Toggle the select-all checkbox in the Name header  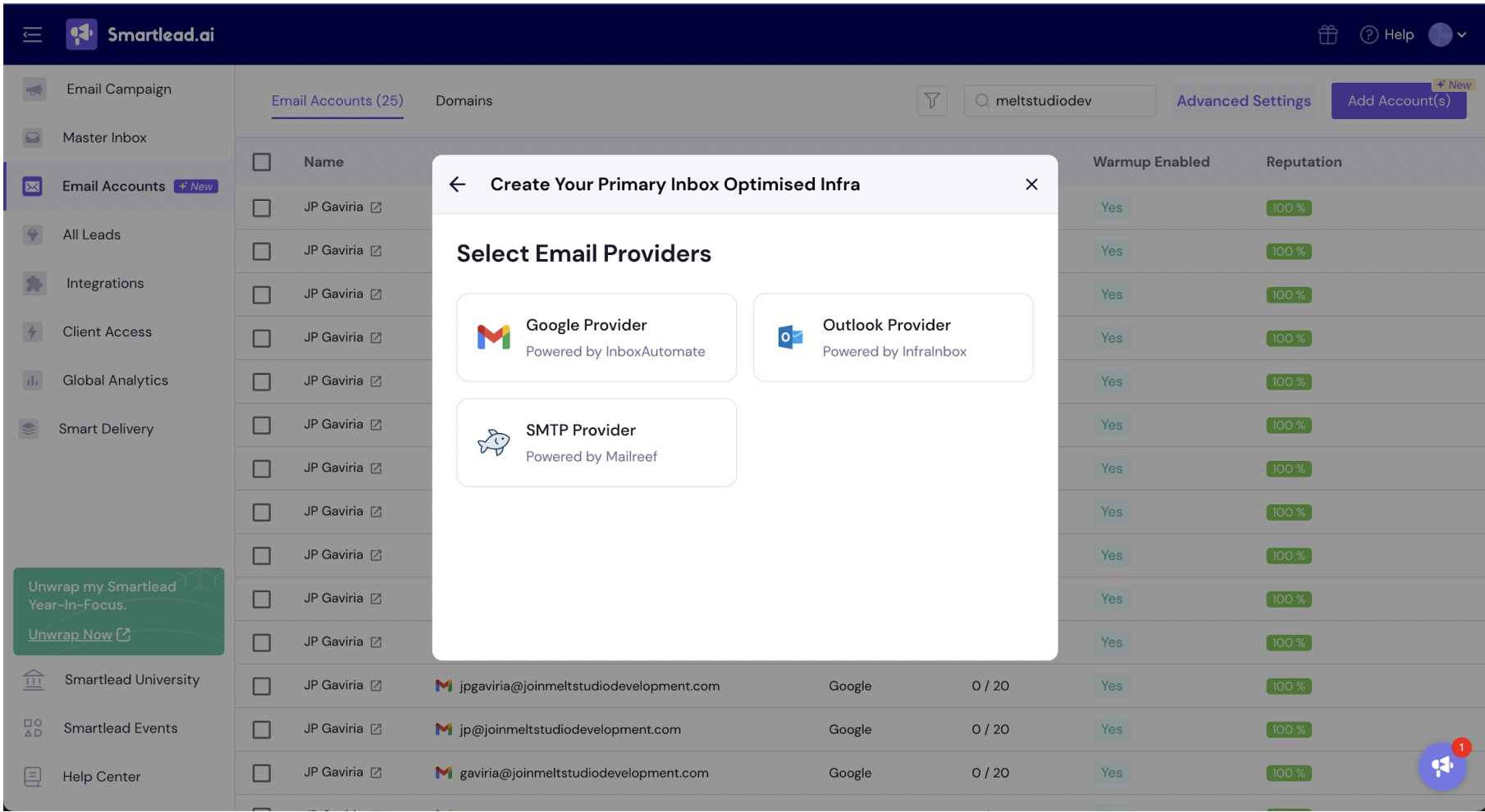tap(262, 162)
